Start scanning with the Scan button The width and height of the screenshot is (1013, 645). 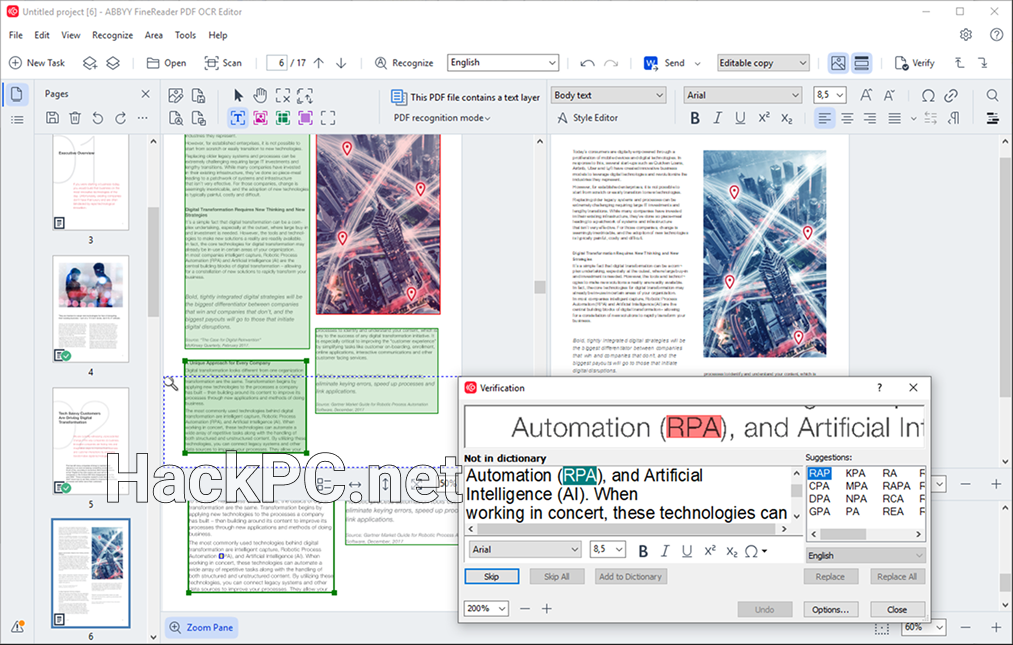pyautogui.click(x=223, y=63)
